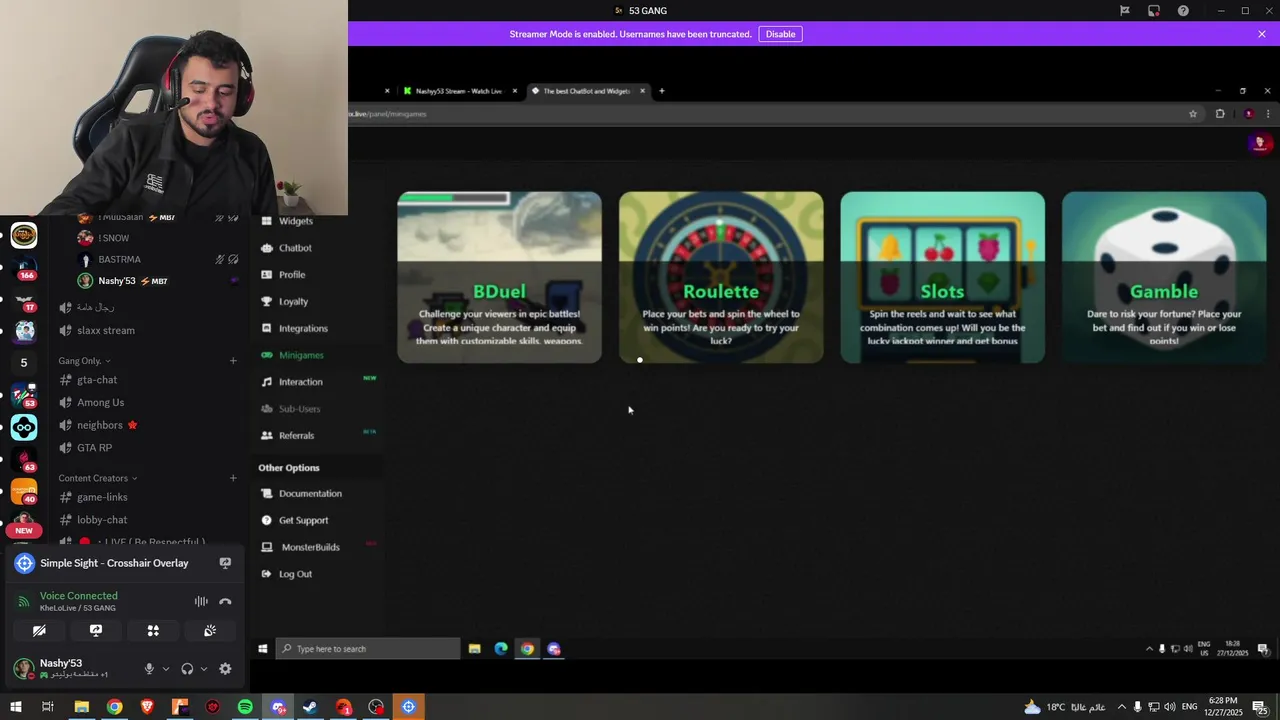This screenshot has height=720, width=1280.
Task: Create a channel in Gang Only category
Action: click(233, 361)
